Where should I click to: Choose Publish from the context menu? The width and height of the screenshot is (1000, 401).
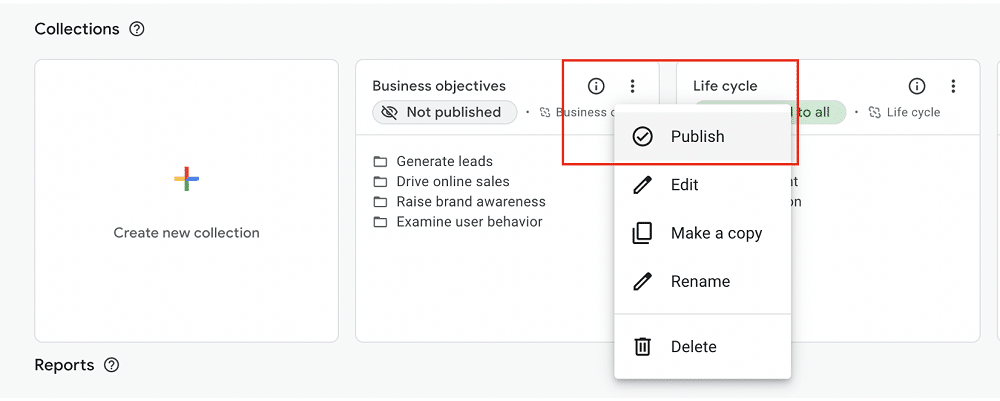click(x=702, y=136)
